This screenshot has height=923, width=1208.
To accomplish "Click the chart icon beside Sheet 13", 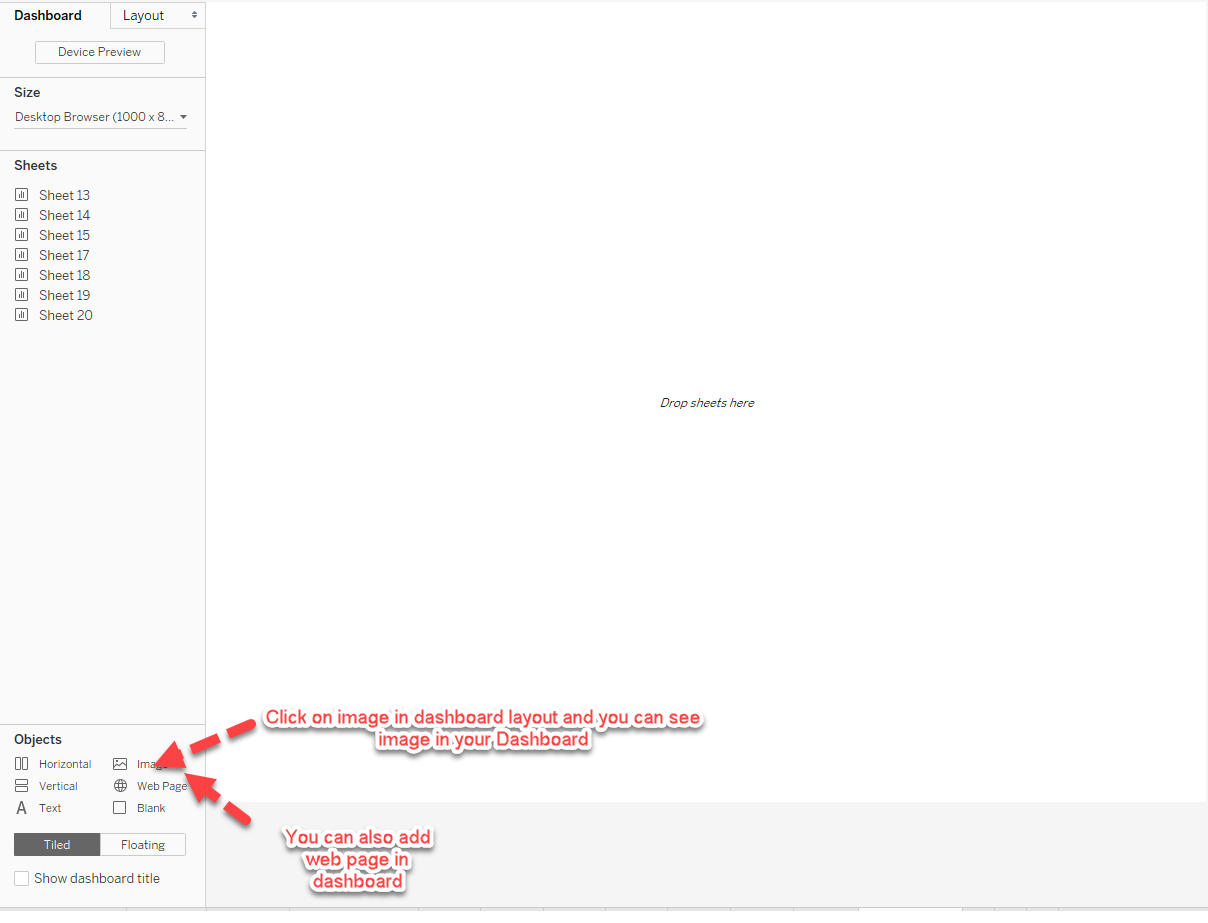I will [x=21, y=195].
